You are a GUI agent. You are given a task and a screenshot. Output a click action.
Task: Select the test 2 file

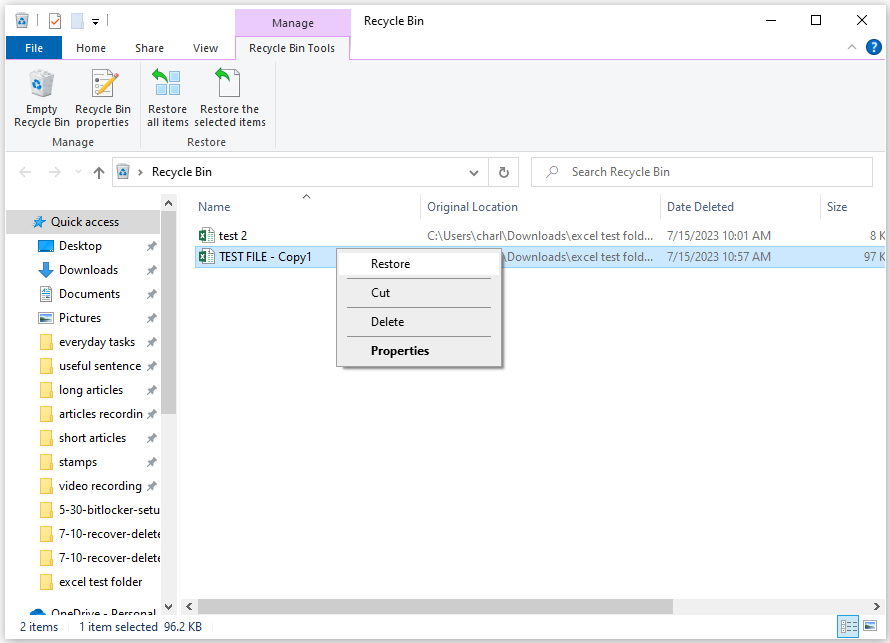pyautogui.click(x=233, y=236)
